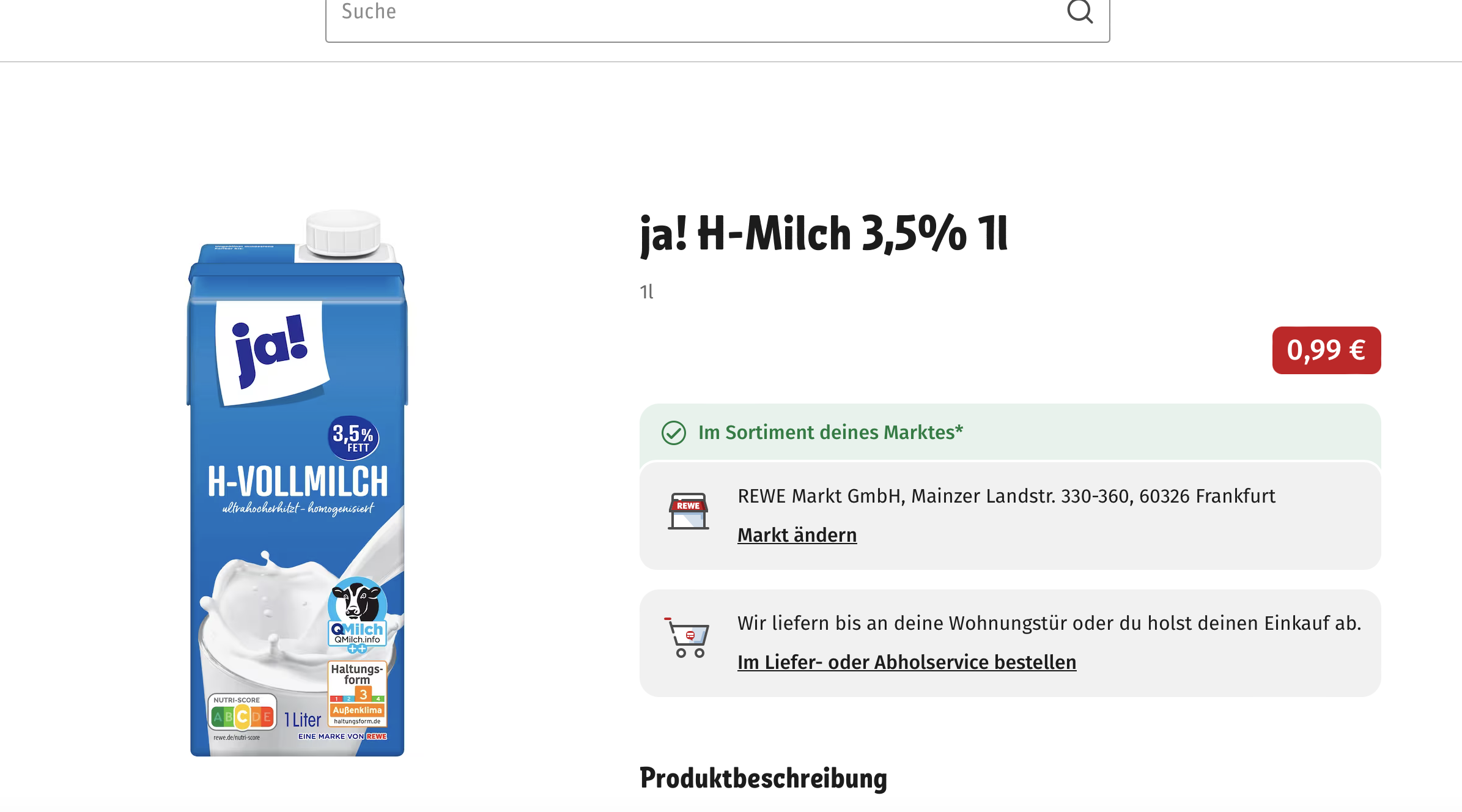Click the delivery info text about Wohnungstür
Image resolution: width=1462 pixels, height=812 pixels.
[1049, 623]
